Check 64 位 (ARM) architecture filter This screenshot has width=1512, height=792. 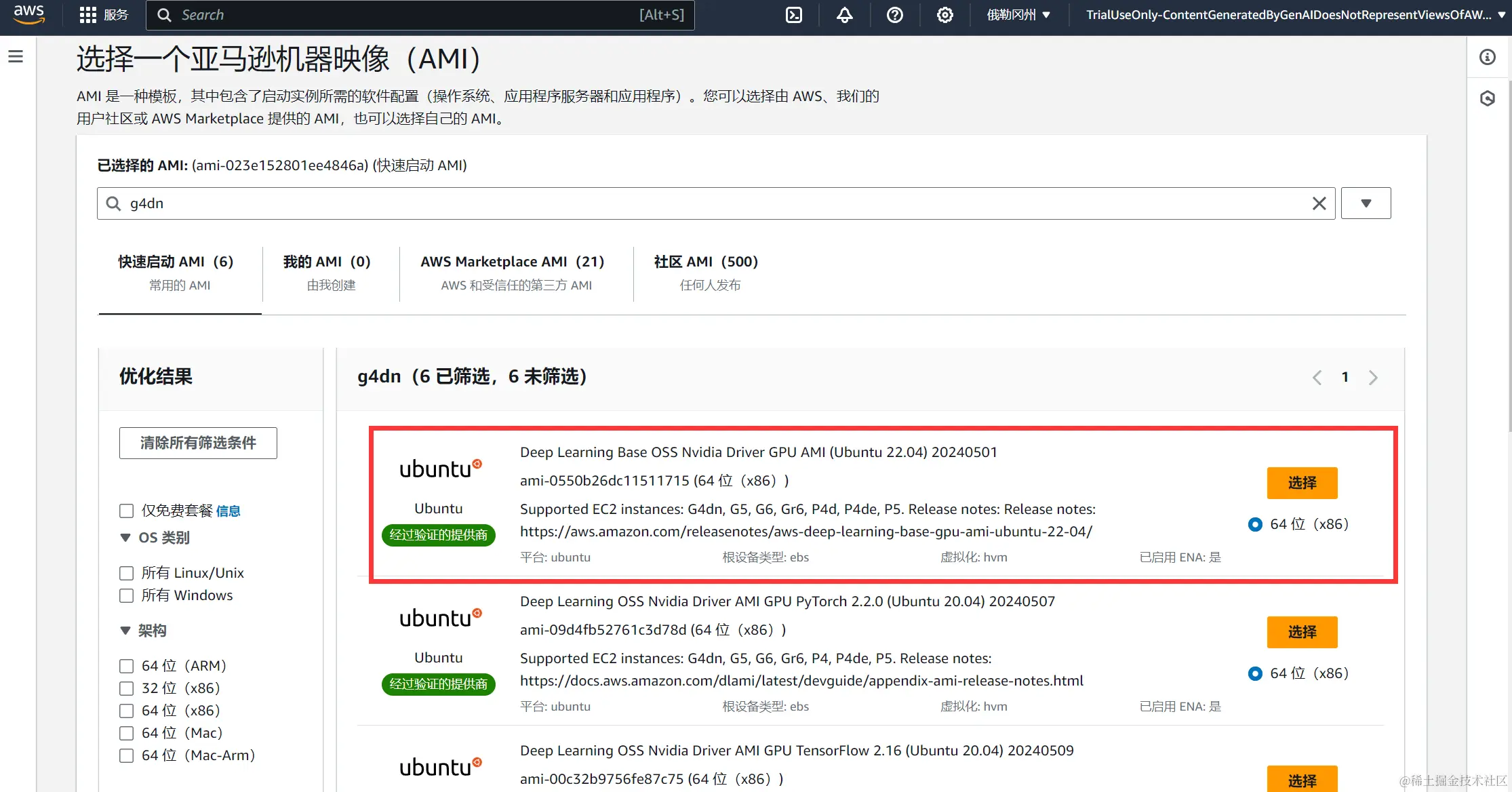(127, 666)
